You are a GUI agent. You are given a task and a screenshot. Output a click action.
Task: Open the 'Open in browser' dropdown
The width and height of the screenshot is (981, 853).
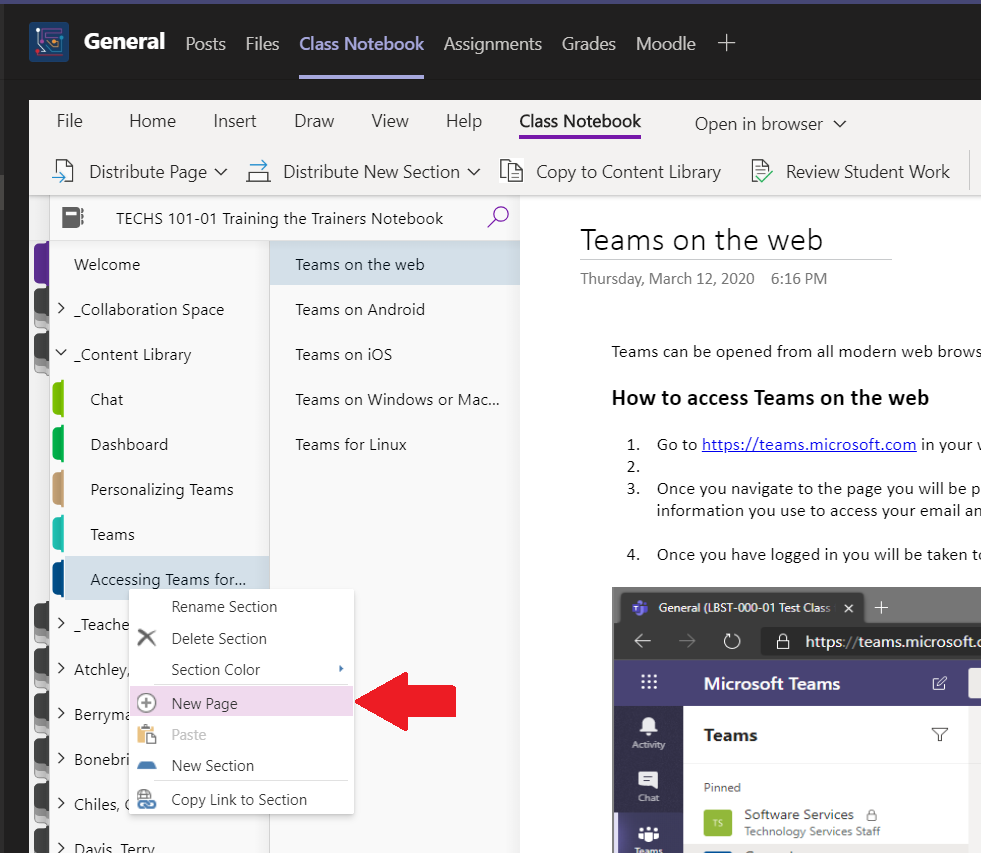tap(839, 124)
